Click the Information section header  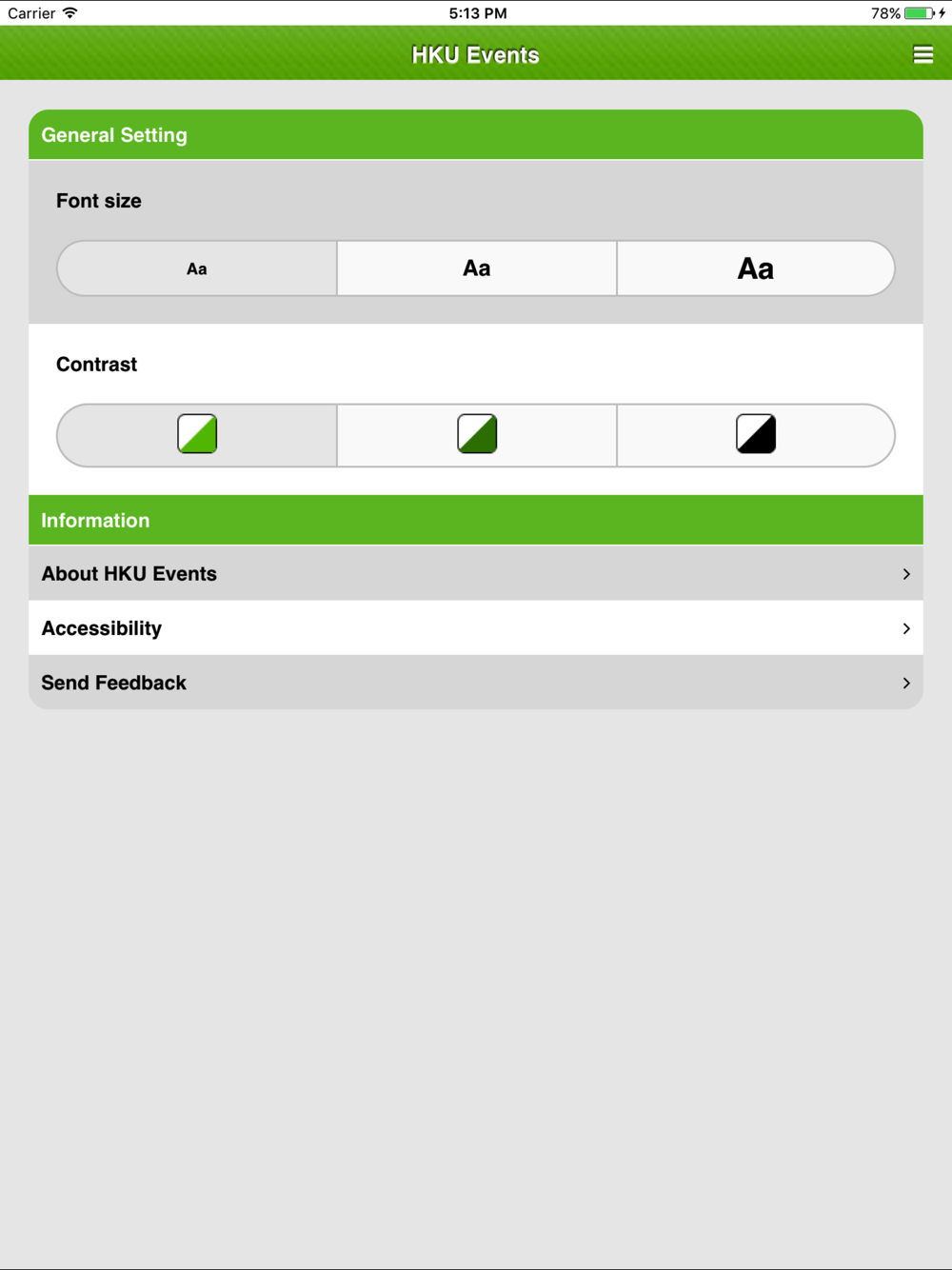[95, 521]
